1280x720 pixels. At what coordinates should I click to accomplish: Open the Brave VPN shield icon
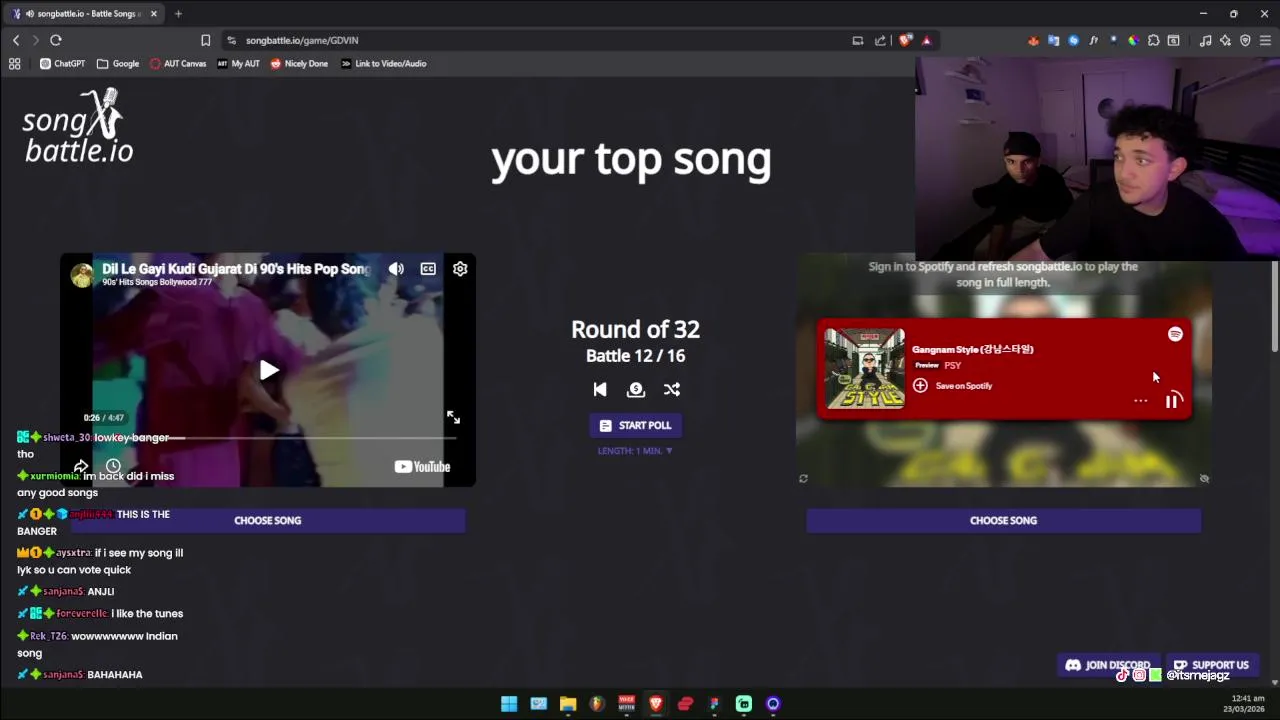tap(1245, 40)
